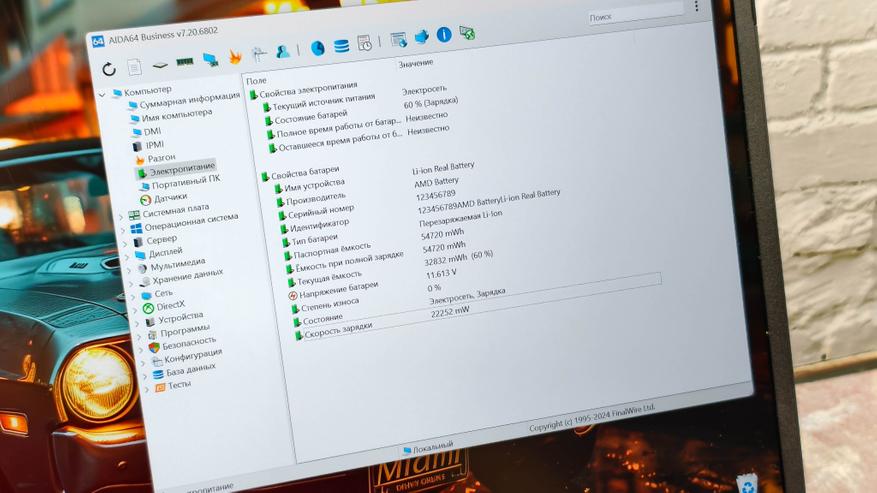
Task: Select the Состояние батареи row
Action: point(311,116)
